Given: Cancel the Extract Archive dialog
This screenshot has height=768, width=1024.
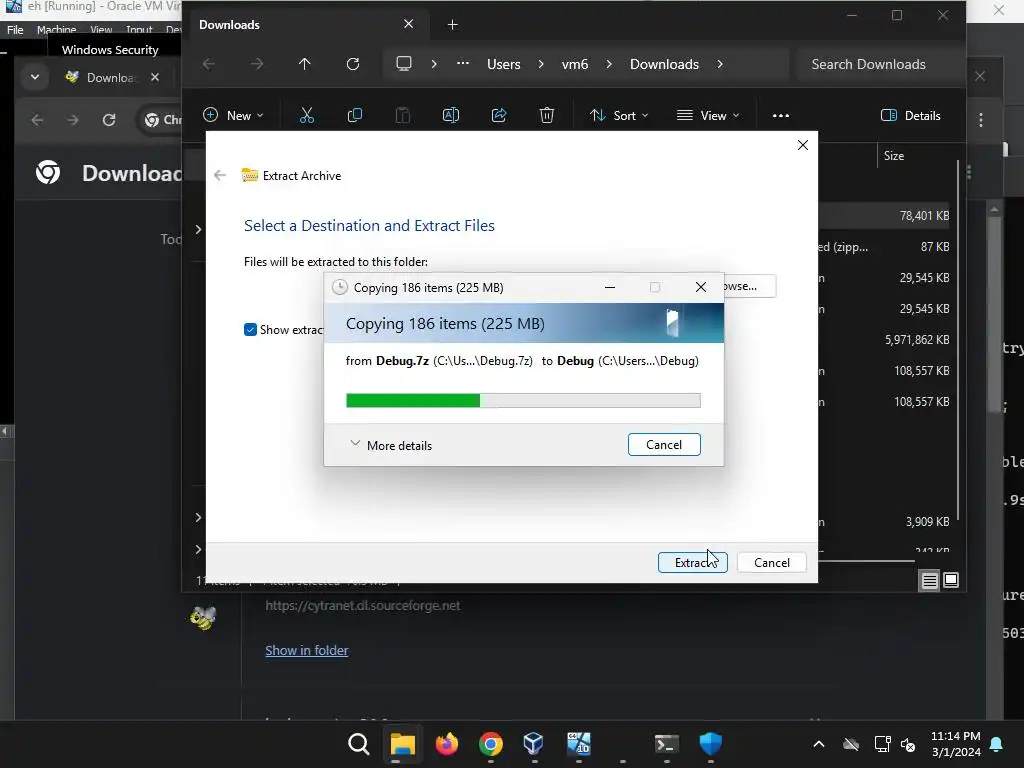Looking at the screenshot, I should click(x=771, y=562).
